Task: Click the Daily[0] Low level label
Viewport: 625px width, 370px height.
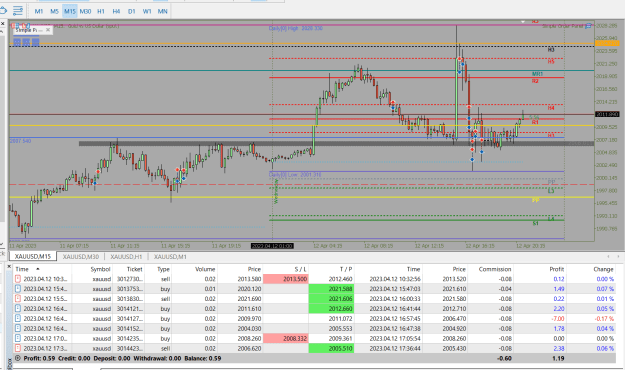Action: pos(295,175)
